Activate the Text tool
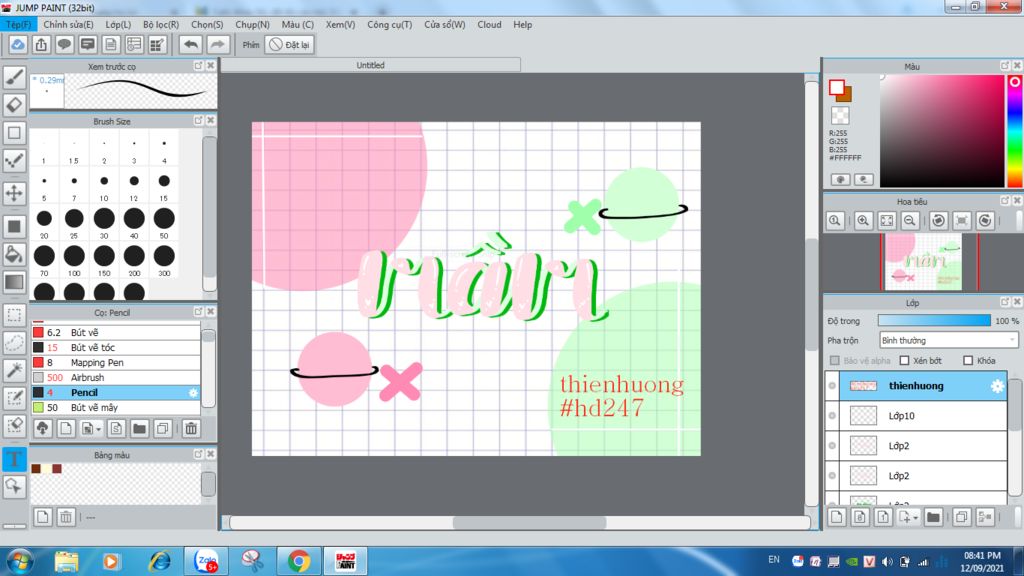1024x576 pixels. pyautogui.click(x=14, y=458)
